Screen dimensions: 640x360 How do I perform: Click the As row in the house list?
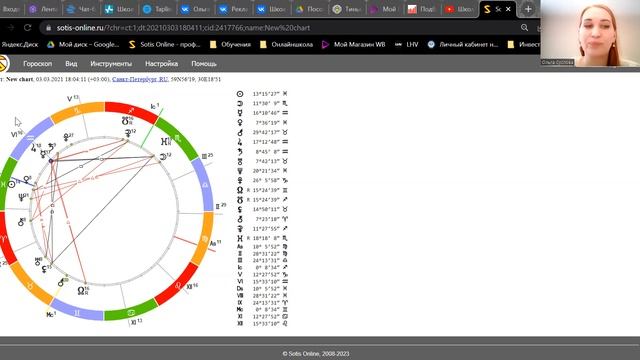262,247
